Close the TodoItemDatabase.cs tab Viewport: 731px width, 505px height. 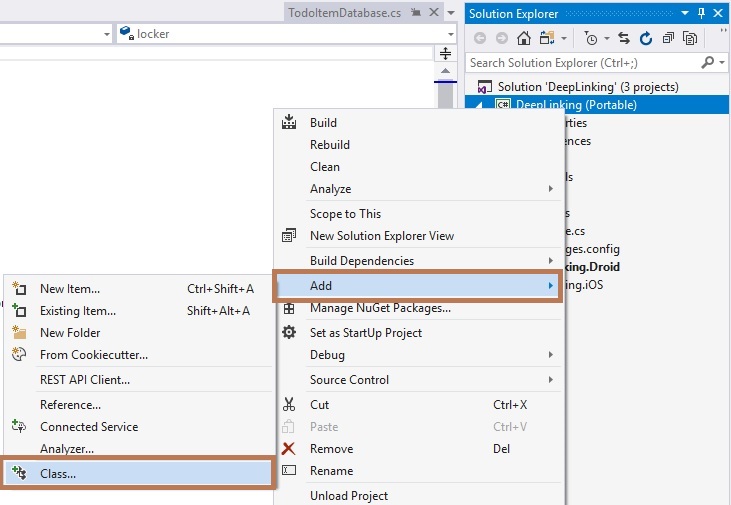point(434,13)
